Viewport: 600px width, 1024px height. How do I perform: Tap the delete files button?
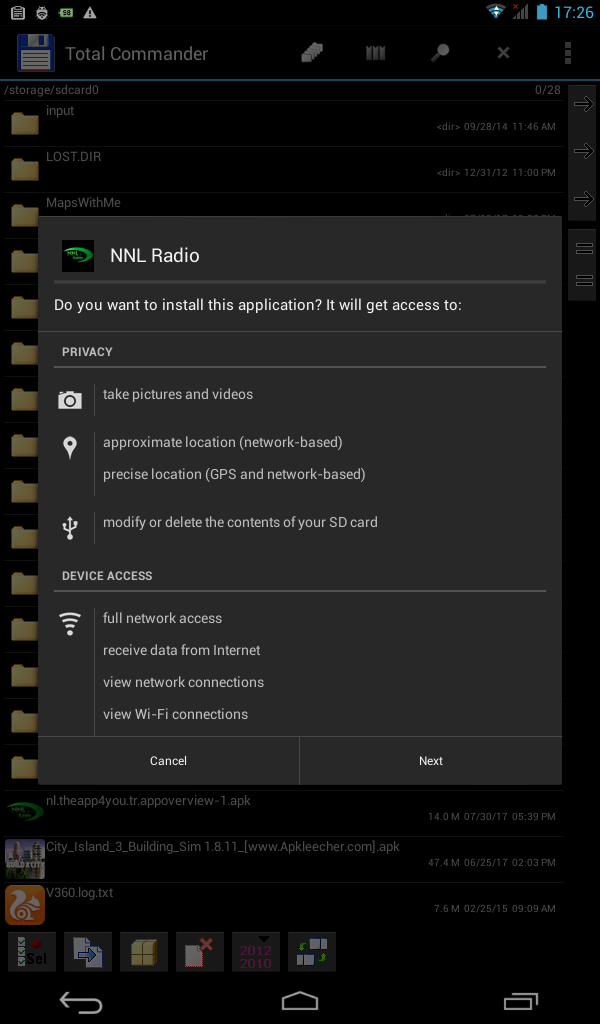[x=200, y=952]
